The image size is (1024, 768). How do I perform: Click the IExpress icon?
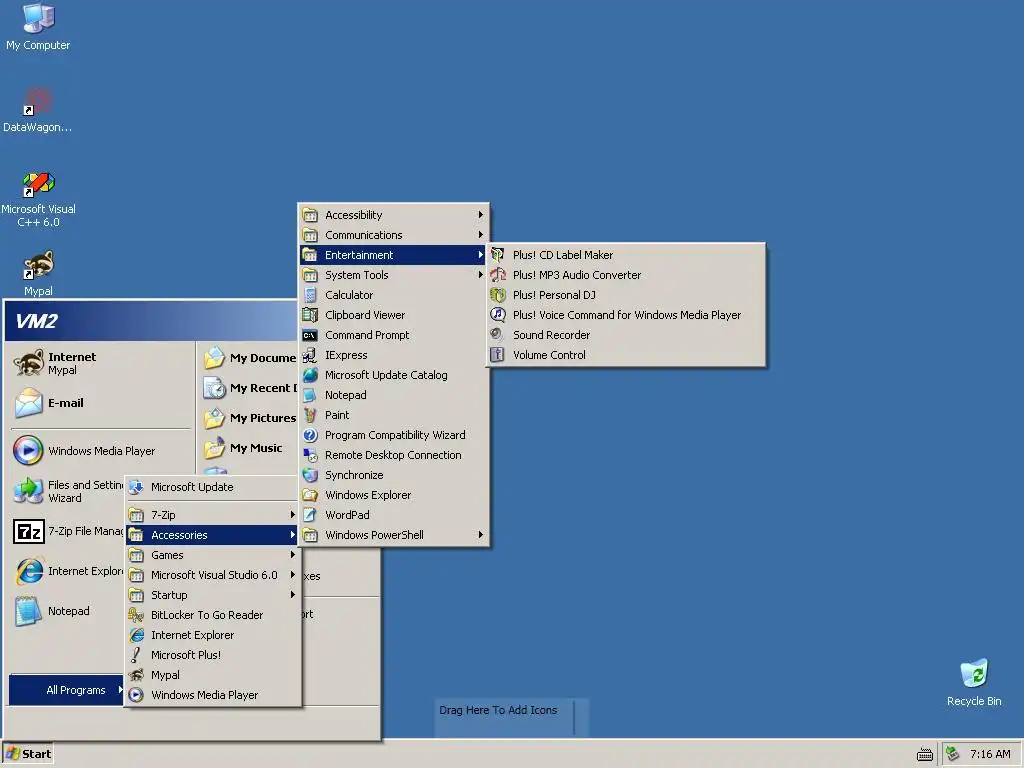click(310, 355)
